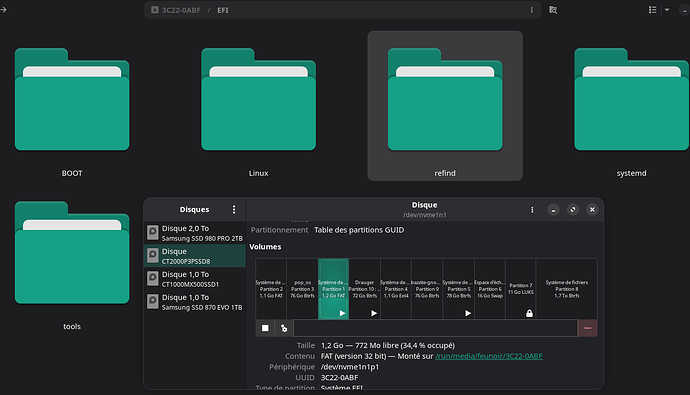Open the refind folder
690x395 pixels.
445,106
